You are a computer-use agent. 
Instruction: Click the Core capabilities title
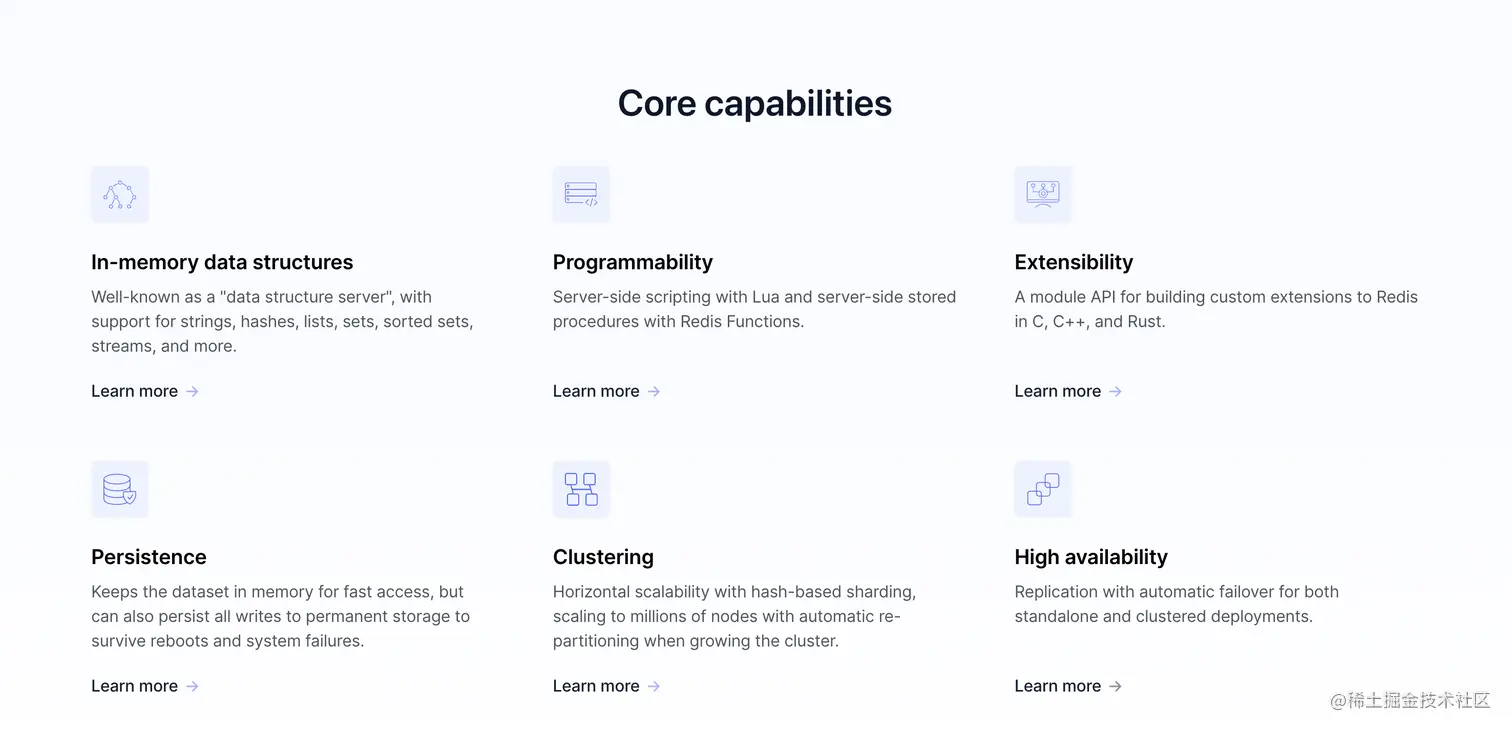coord(755,104)
